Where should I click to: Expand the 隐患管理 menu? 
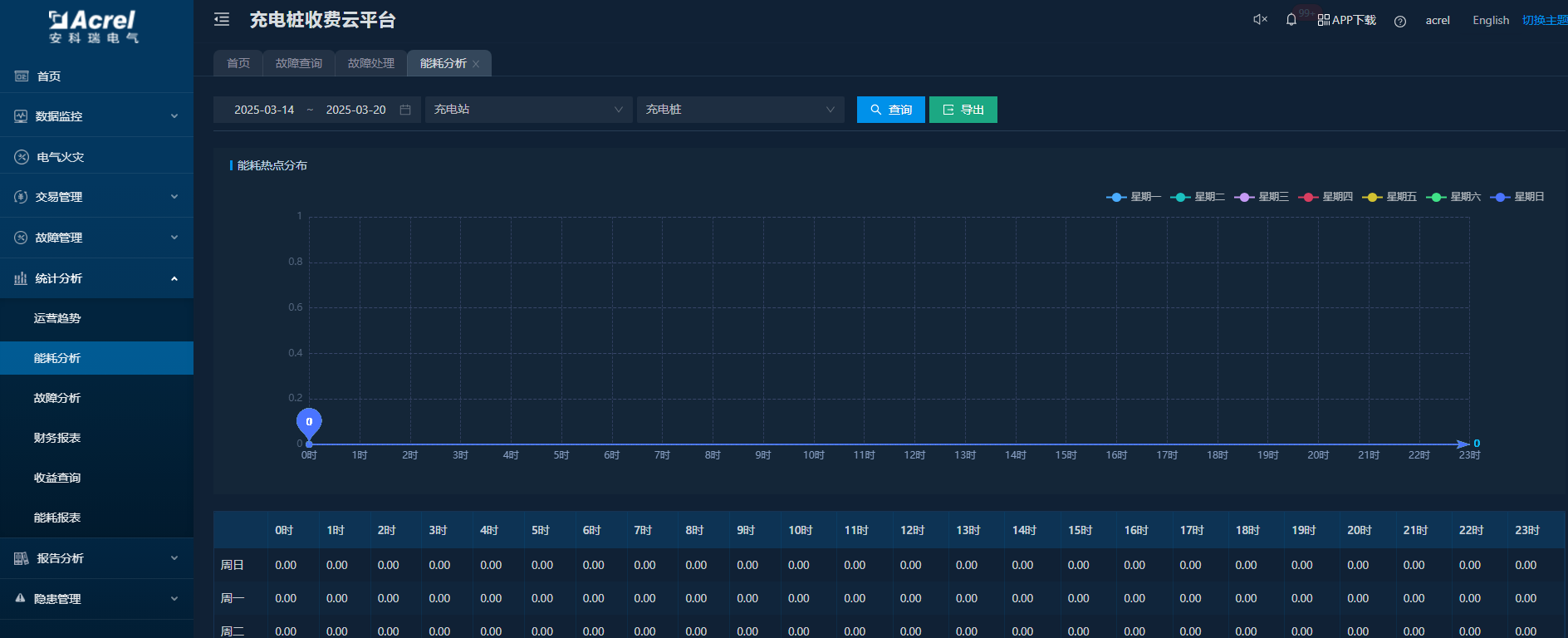(174, 598)
